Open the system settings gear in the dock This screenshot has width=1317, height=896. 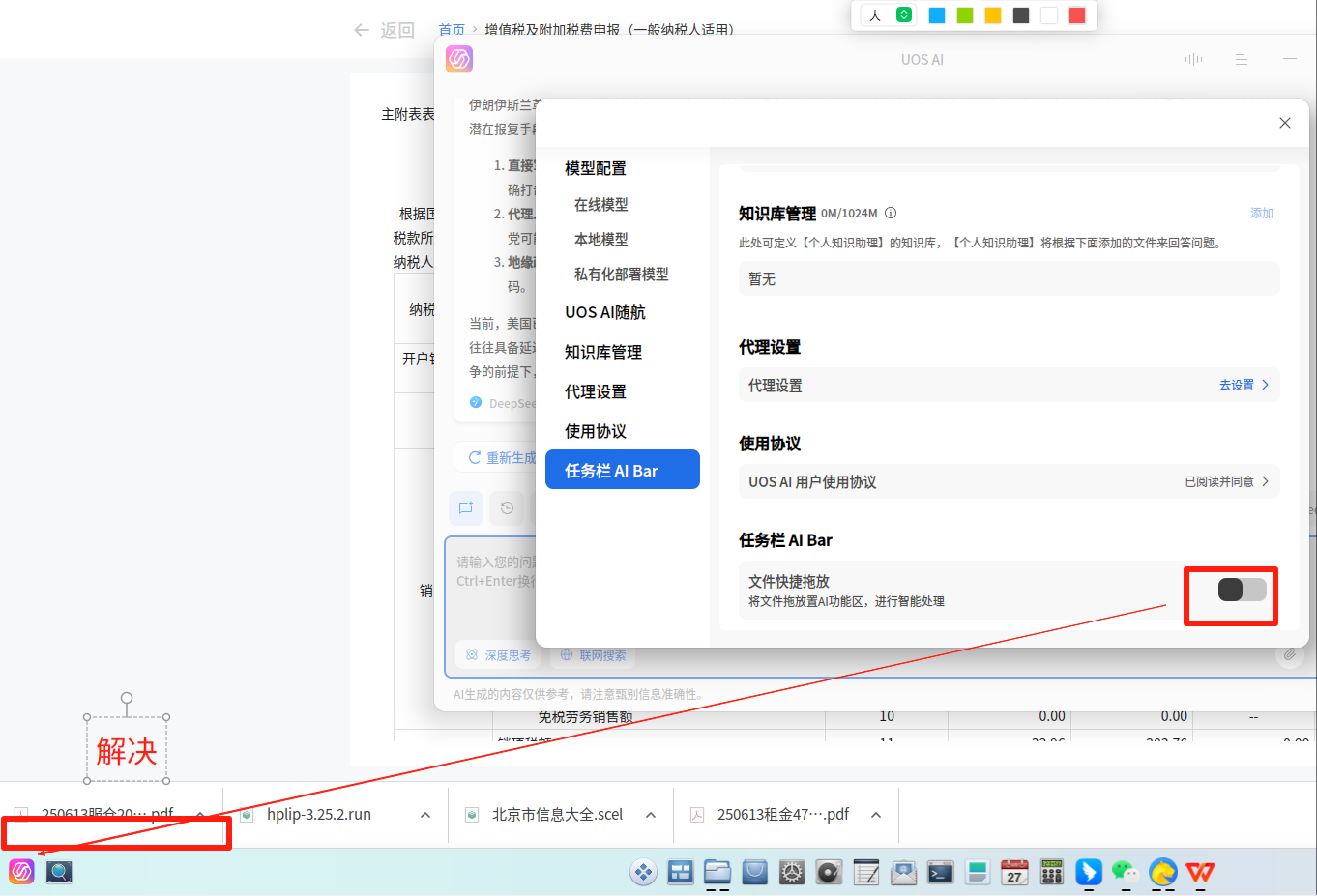792,872
